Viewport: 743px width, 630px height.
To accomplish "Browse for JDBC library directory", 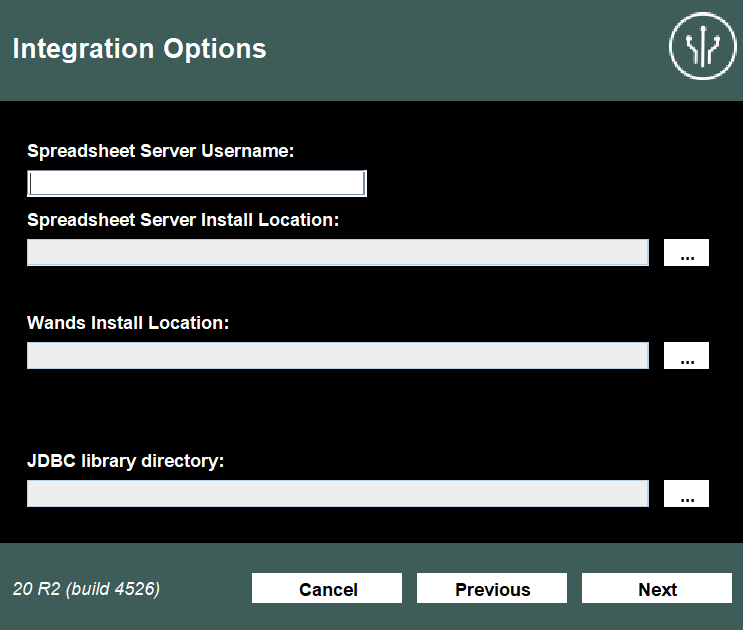I will 686,494.
